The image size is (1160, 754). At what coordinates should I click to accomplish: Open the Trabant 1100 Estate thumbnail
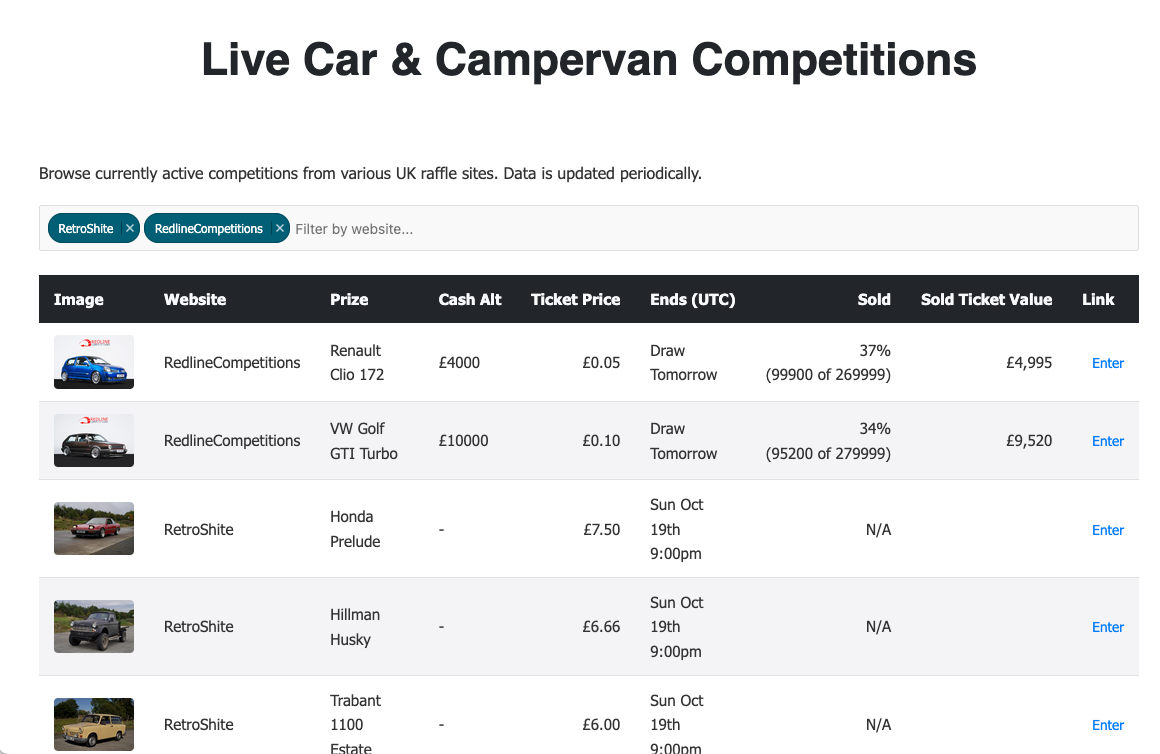93,724
